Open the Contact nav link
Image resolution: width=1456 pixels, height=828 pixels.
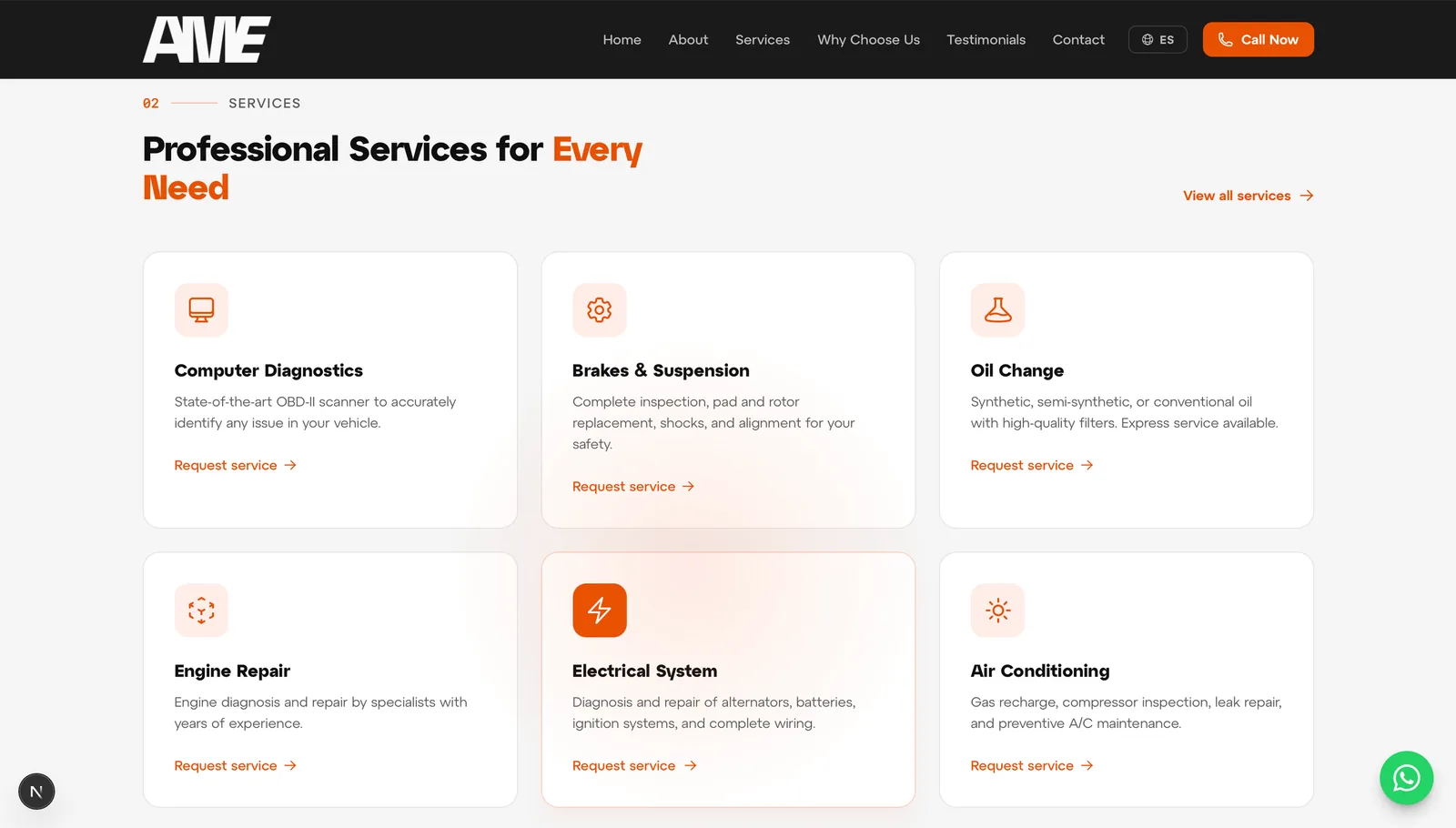click(1078, 40)
